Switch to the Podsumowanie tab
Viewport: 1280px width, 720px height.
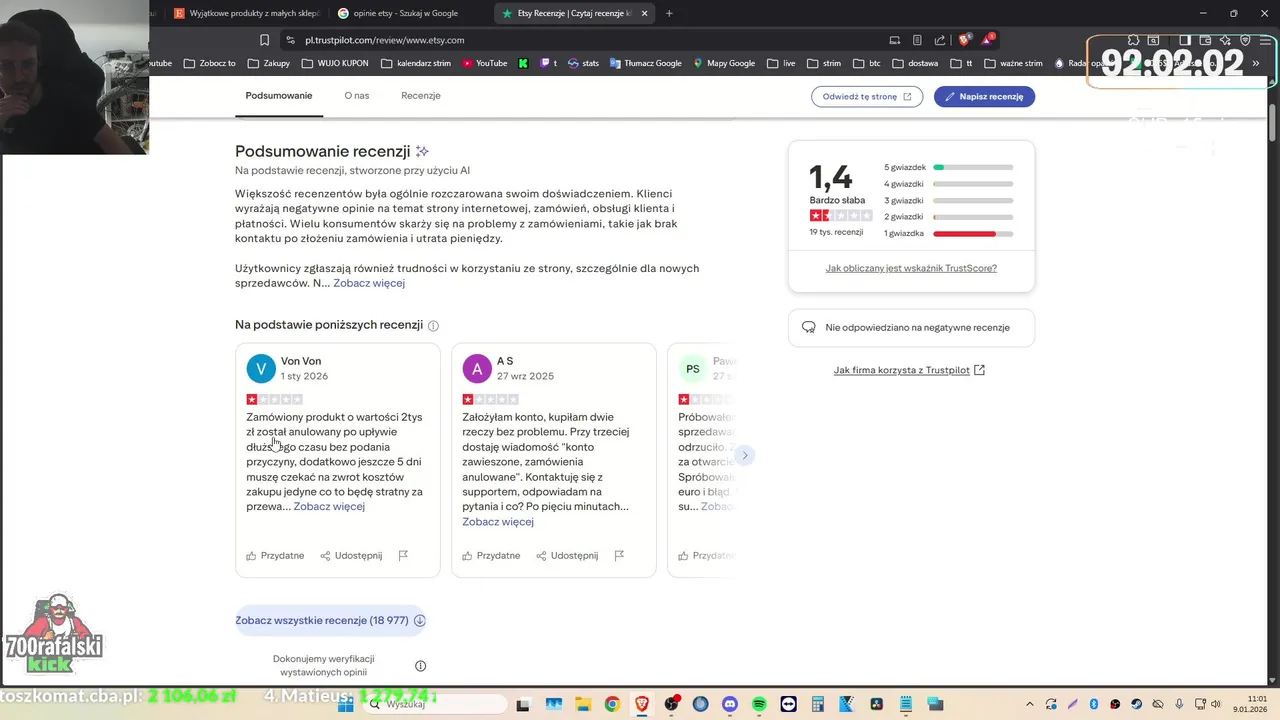[279, 96]
